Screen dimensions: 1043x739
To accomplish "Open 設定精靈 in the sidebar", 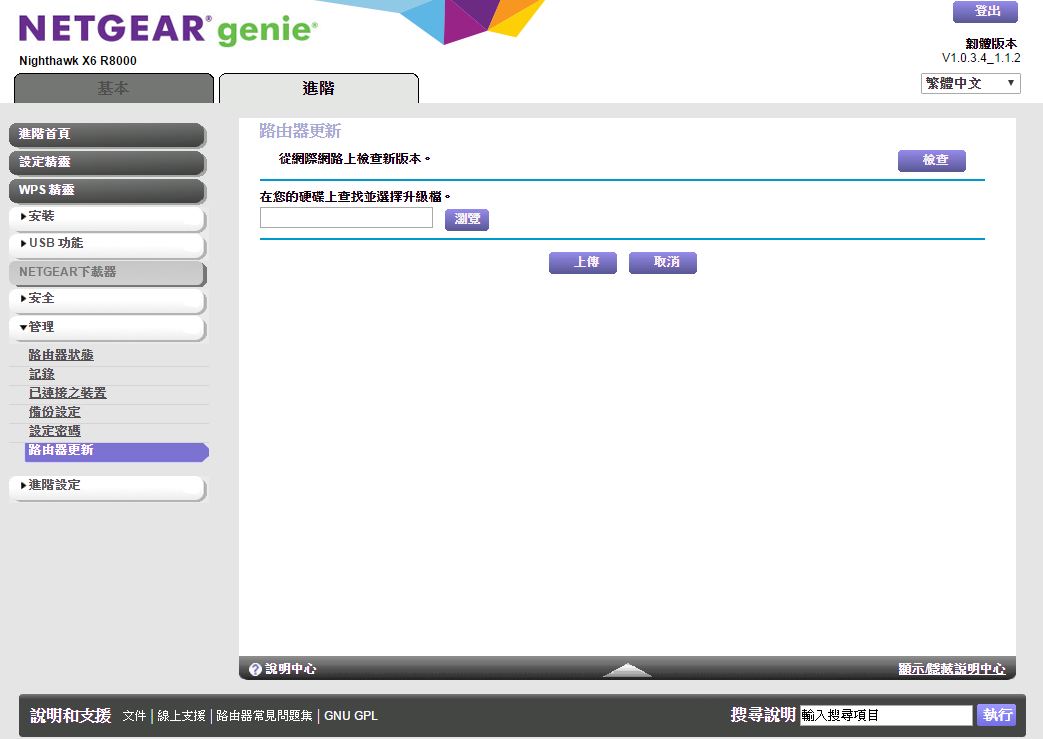I will pyautogui.click(x=107, y=162).
